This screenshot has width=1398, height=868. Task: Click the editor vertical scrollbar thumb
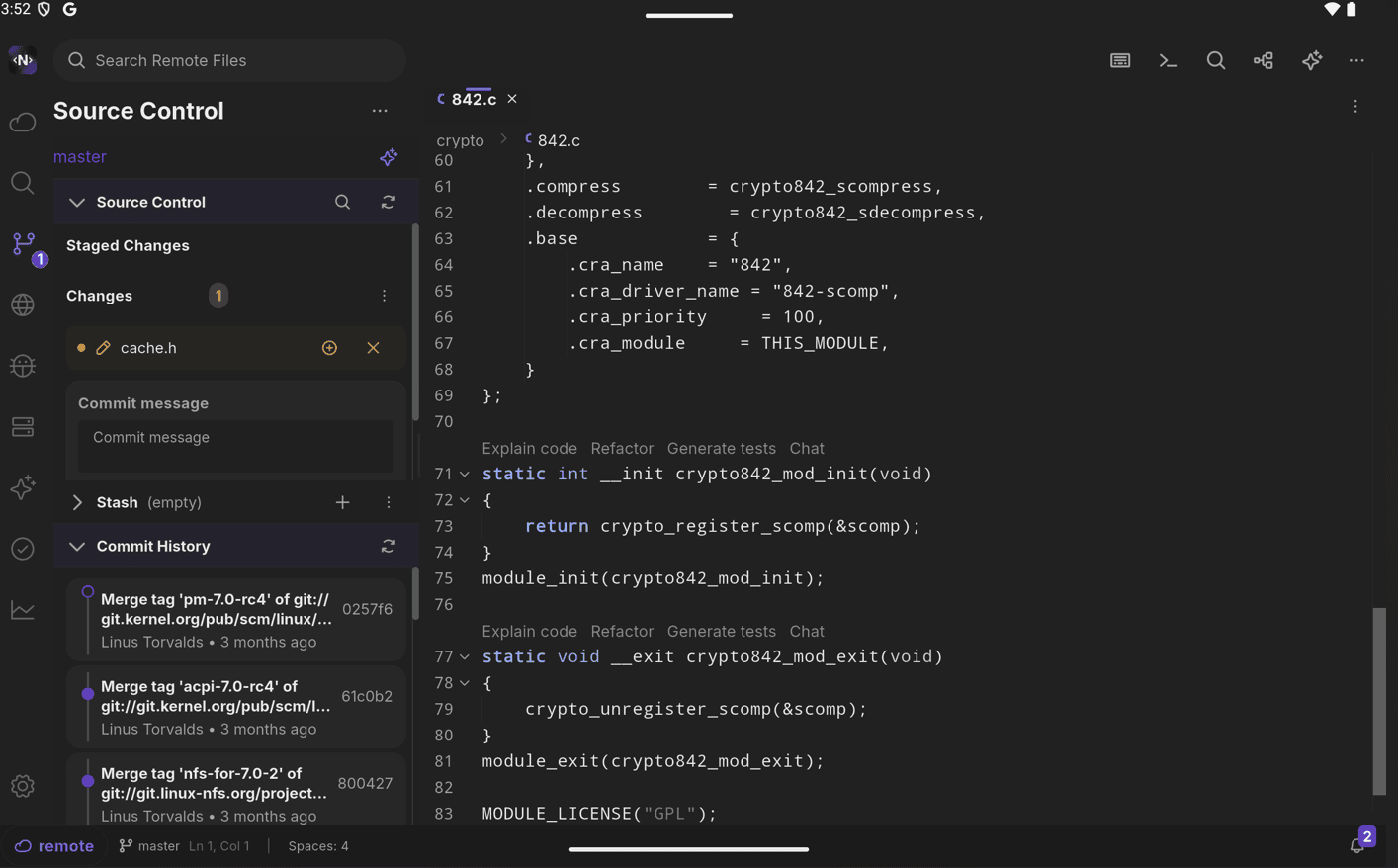tap(1379, 701)
